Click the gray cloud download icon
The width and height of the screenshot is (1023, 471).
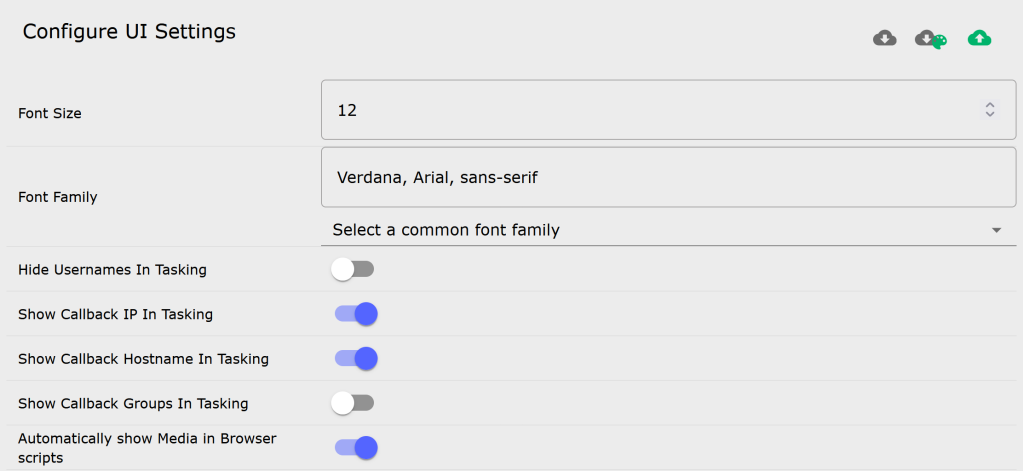[884, 38]
